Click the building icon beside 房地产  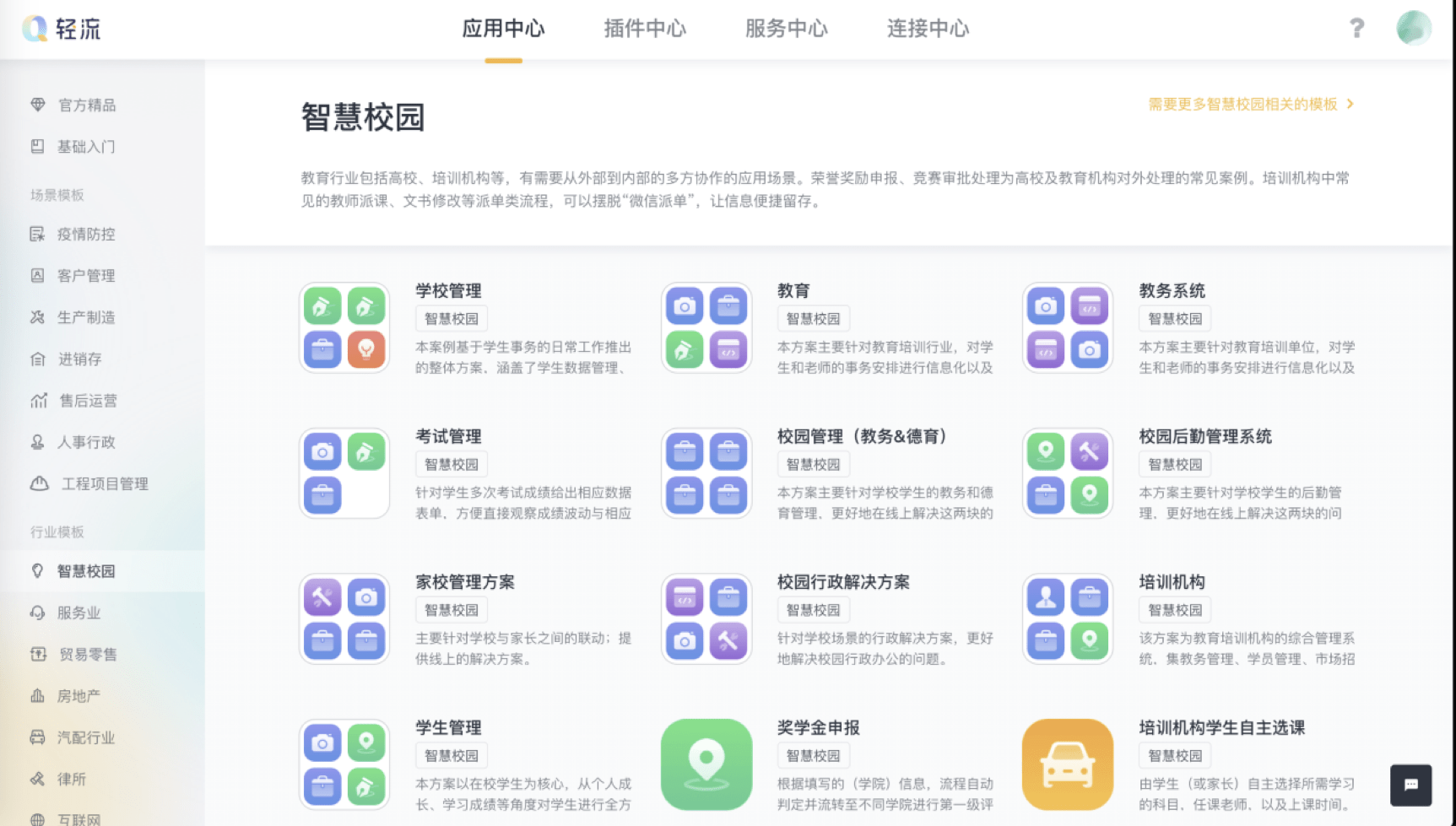tap(38, 696)
